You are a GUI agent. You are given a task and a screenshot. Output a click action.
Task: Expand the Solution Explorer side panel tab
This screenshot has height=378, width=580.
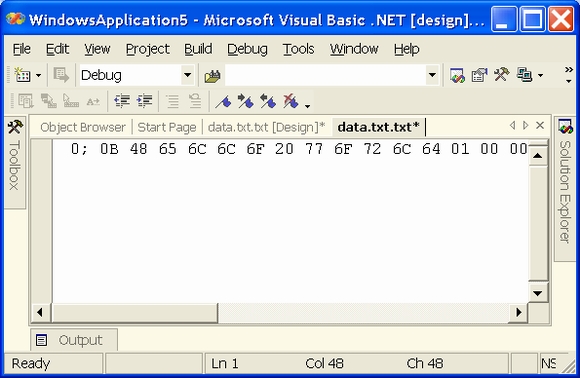(564, 189)
